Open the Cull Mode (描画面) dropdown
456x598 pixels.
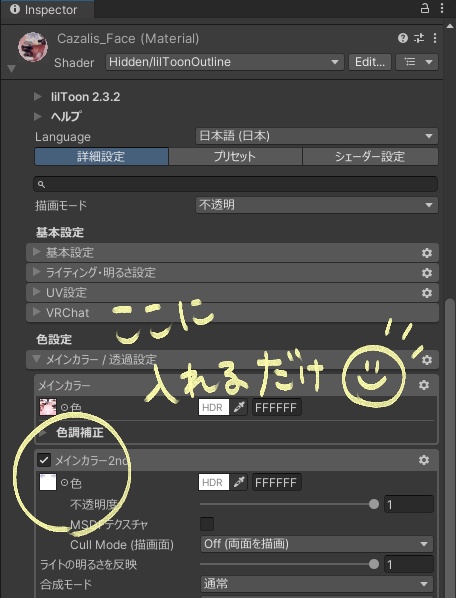pos(316,544)
